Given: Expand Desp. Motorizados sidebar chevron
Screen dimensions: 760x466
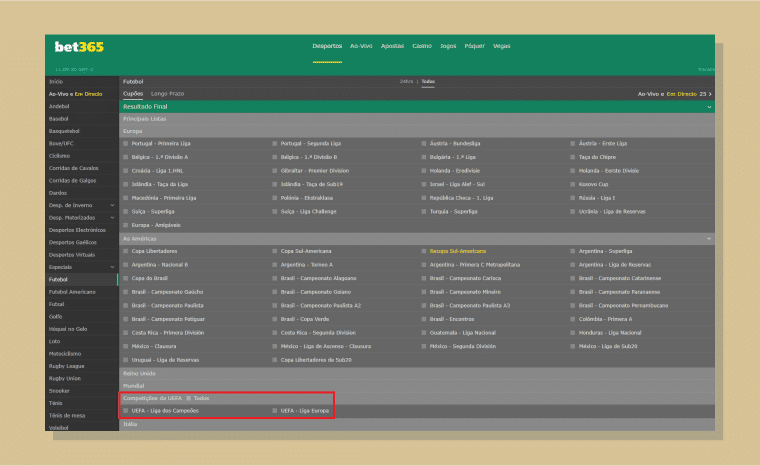Looking at the screenshot, I should pyautogui.click(x=112, y=218).
